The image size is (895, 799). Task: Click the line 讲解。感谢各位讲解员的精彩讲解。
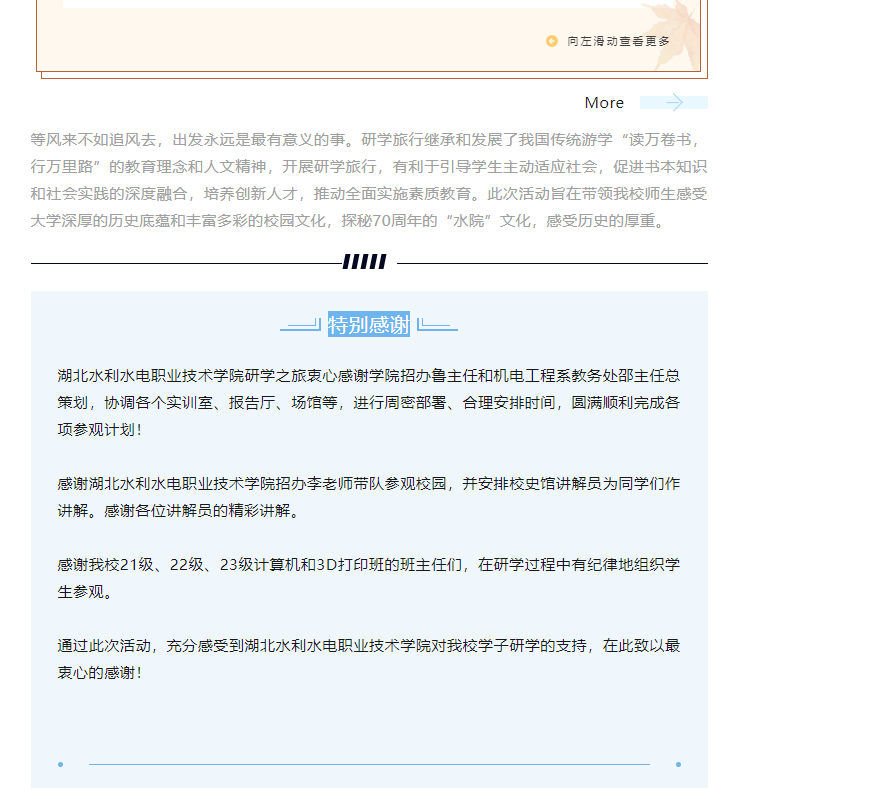point(179,511)
